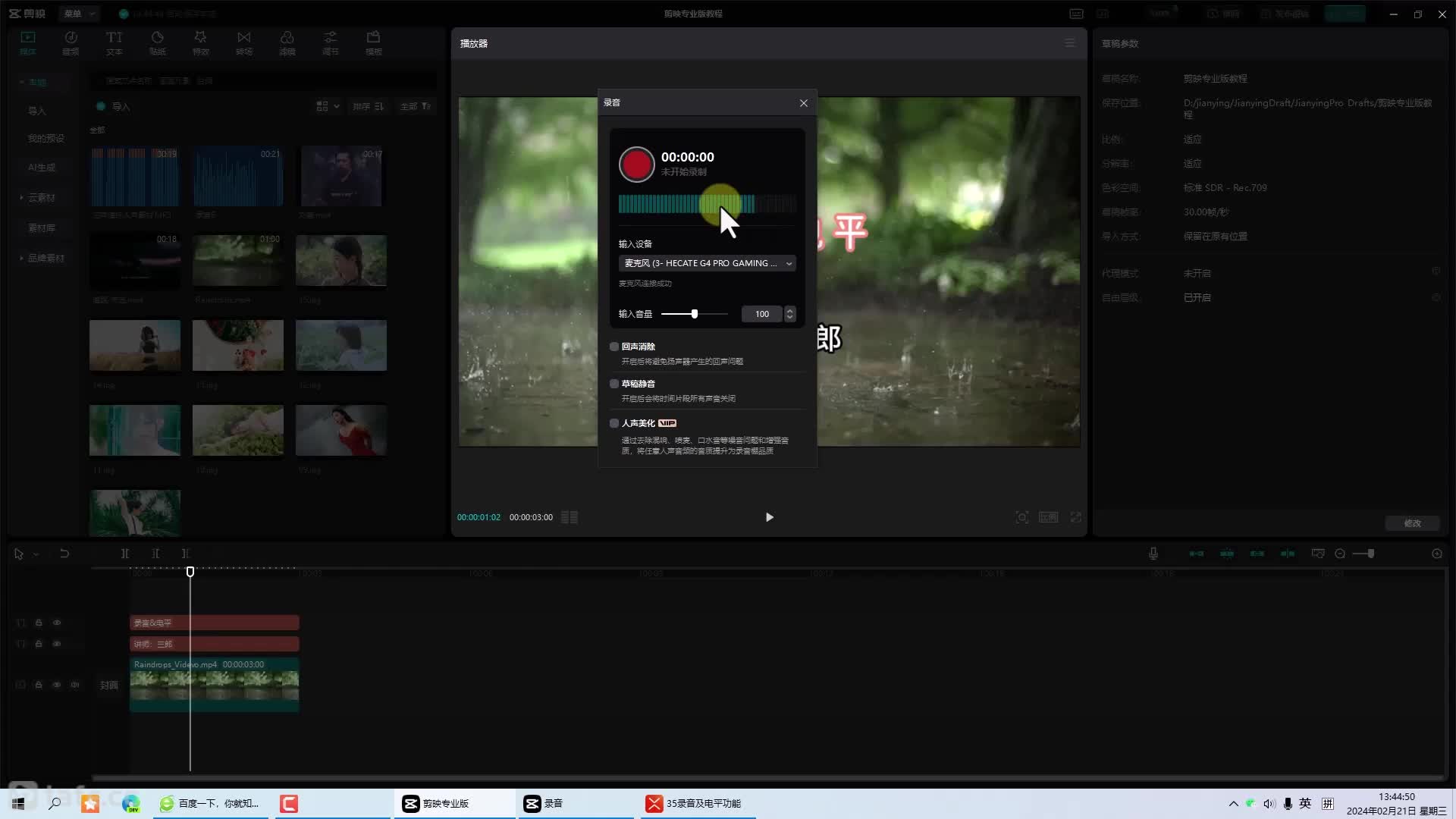Click the playhead marker on the timeline ruler
The width and height of the screenshot is (1456, 819).
[x=190, y=572]
